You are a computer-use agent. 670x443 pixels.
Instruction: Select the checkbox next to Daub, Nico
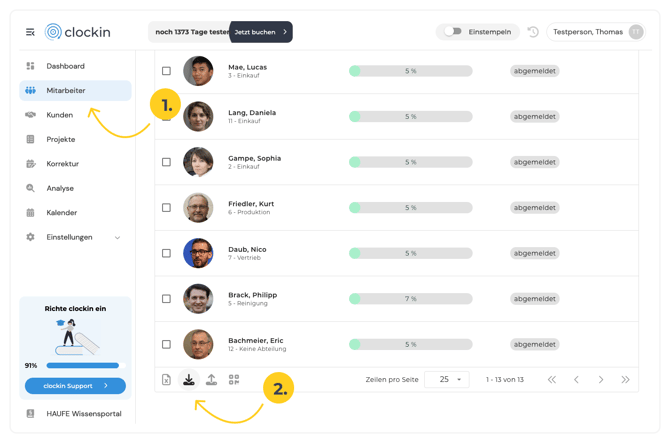pos(166,253)
